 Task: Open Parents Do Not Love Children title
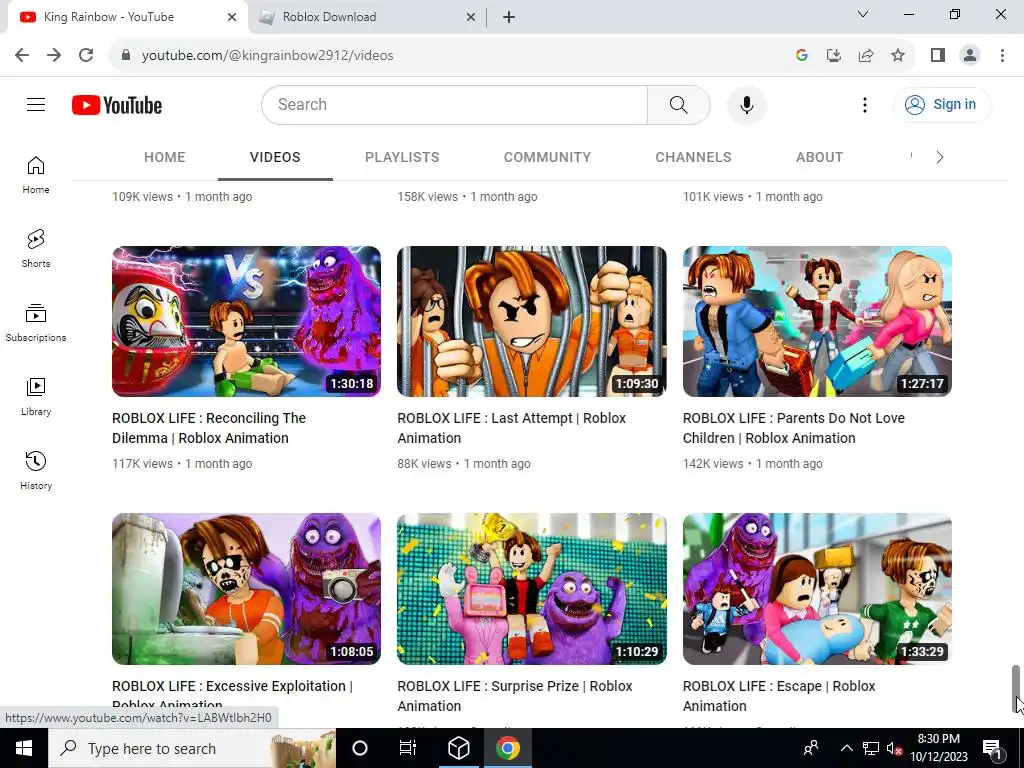pyautogui.click(x=793, y=428)
